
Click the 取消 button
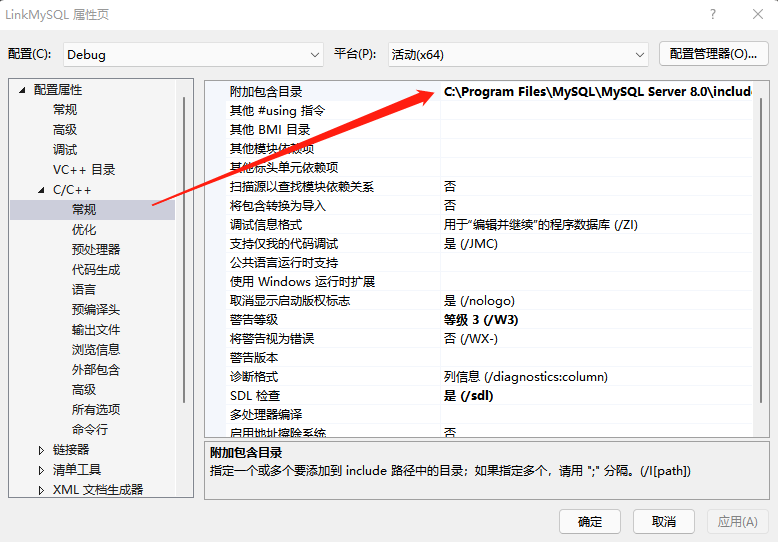663,521
